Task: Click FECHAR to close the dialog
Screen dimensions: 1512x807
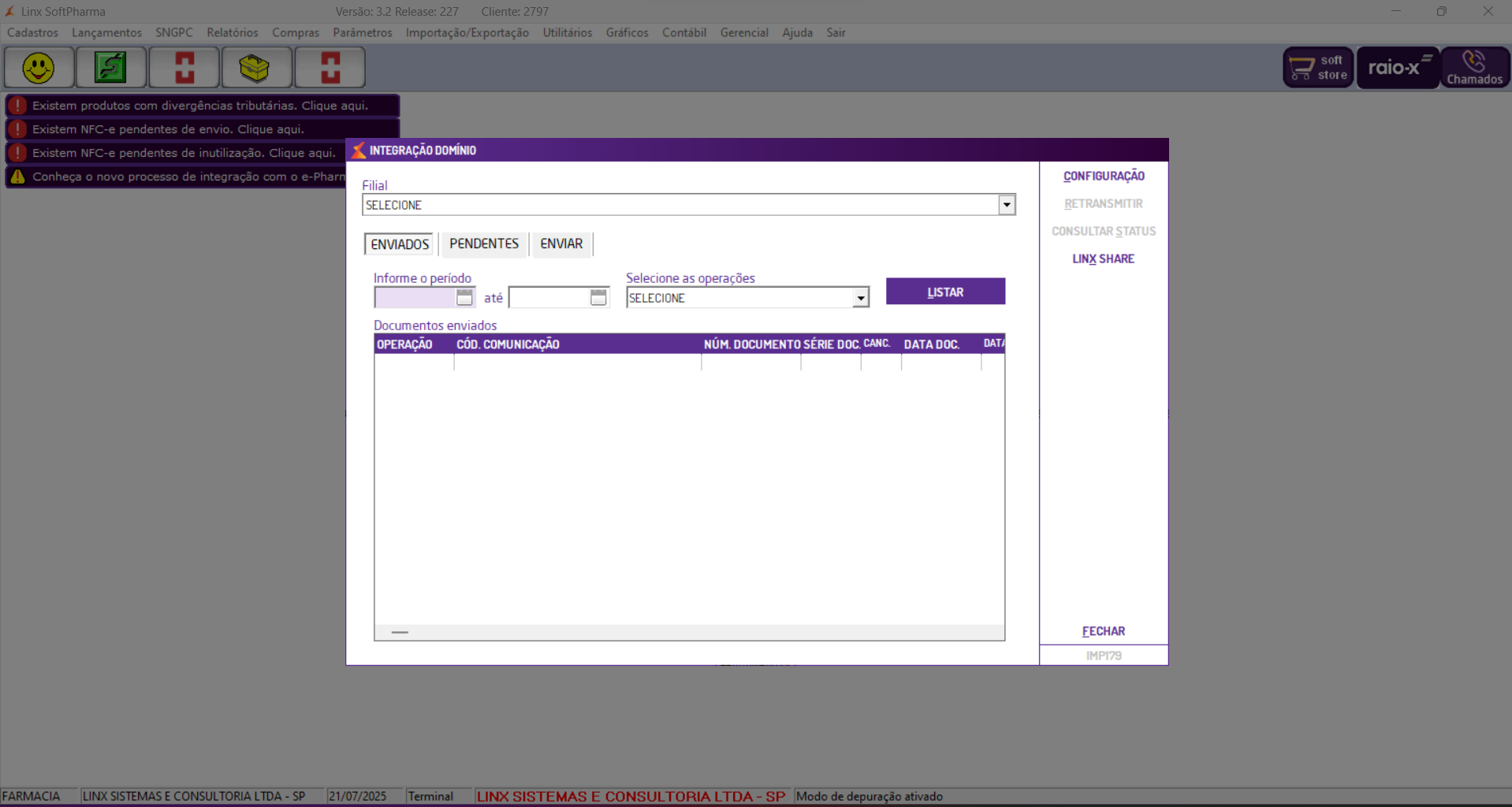Action: [1104, 632]
